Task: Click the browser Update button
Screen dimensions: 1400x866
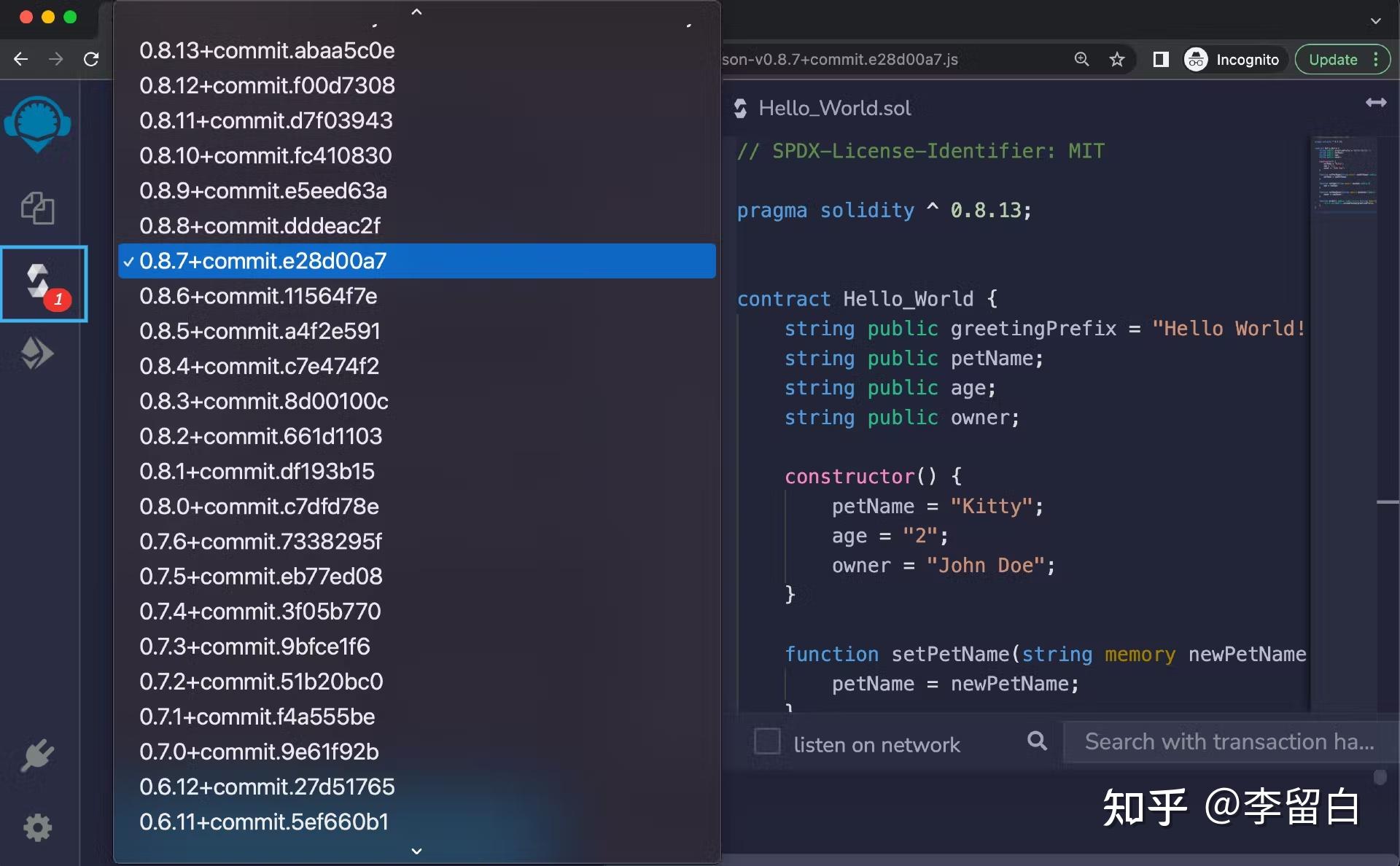Action: tap(1333, 60)
